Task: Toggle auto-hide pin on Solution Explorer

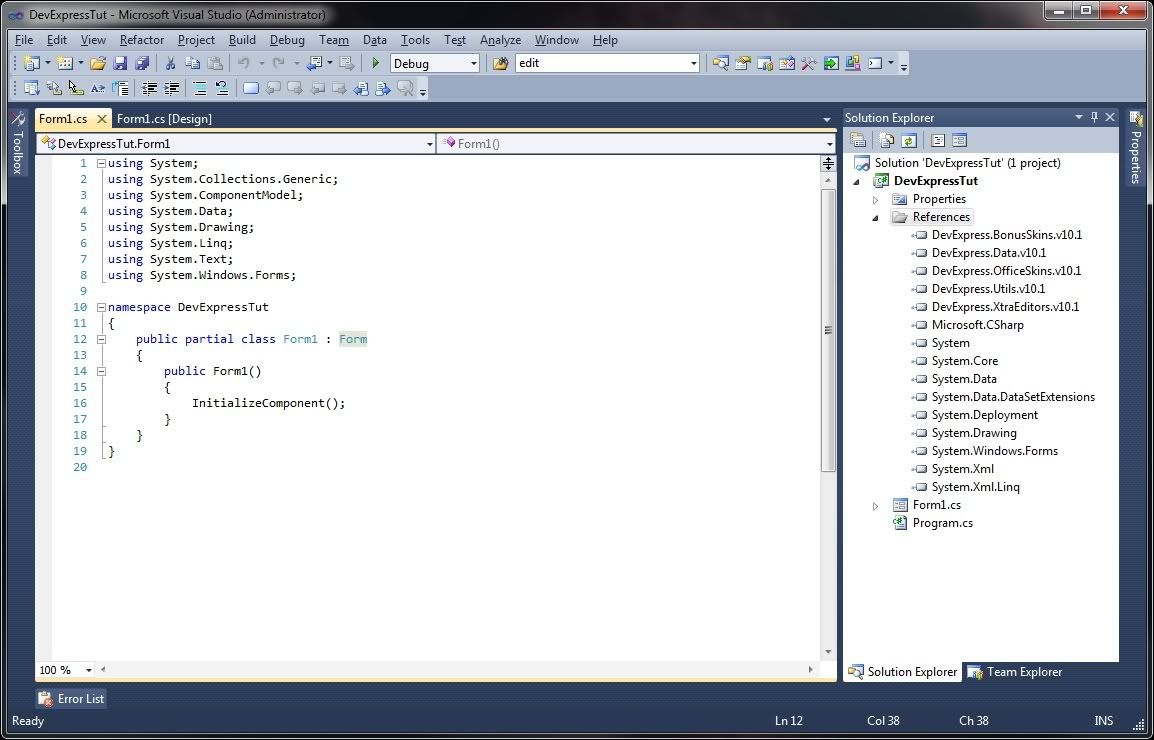Action: pos(1094,118)
